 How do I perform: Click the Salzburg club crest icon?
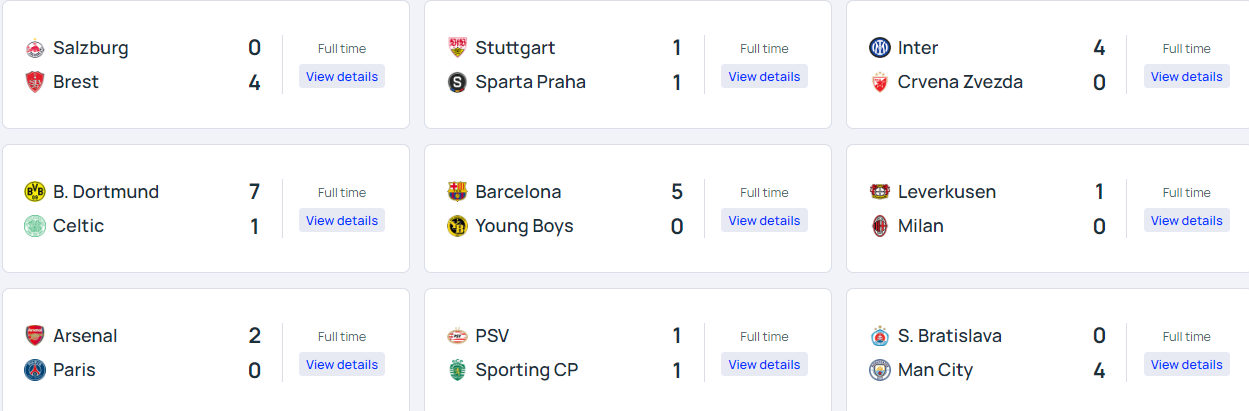[x=35, y=48]
